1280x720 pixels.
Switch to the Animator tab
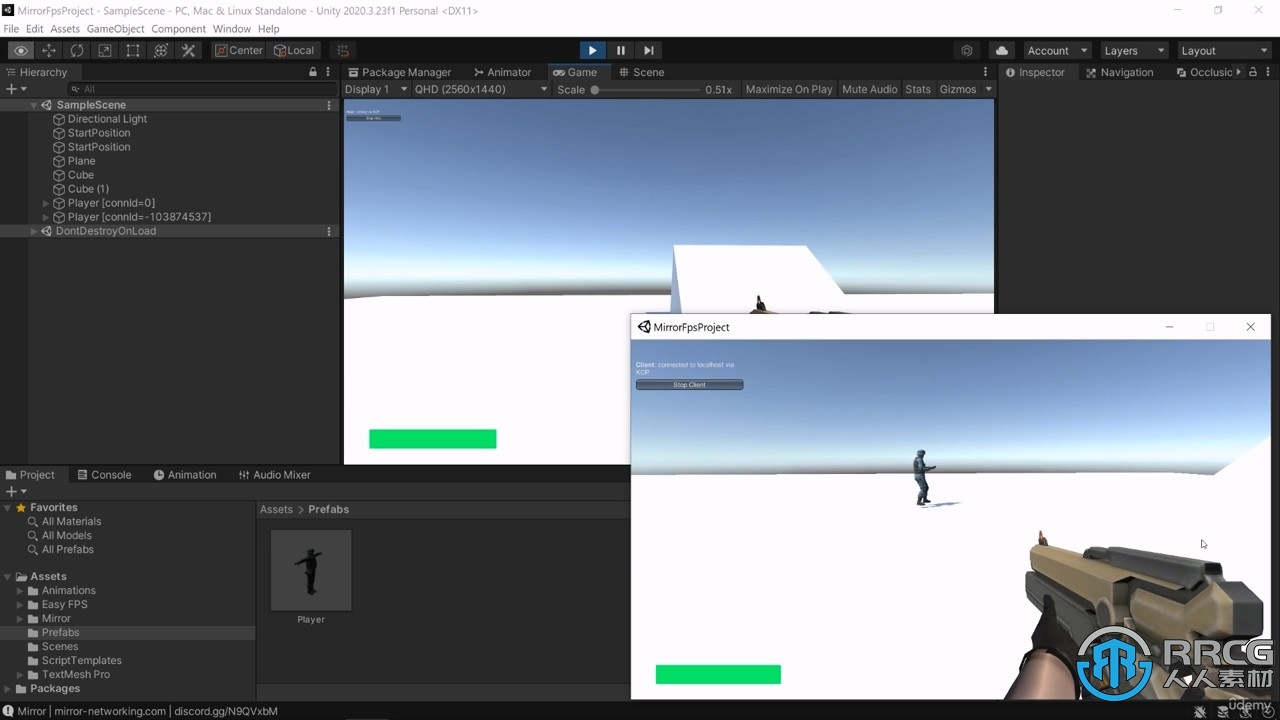point(502,72)
